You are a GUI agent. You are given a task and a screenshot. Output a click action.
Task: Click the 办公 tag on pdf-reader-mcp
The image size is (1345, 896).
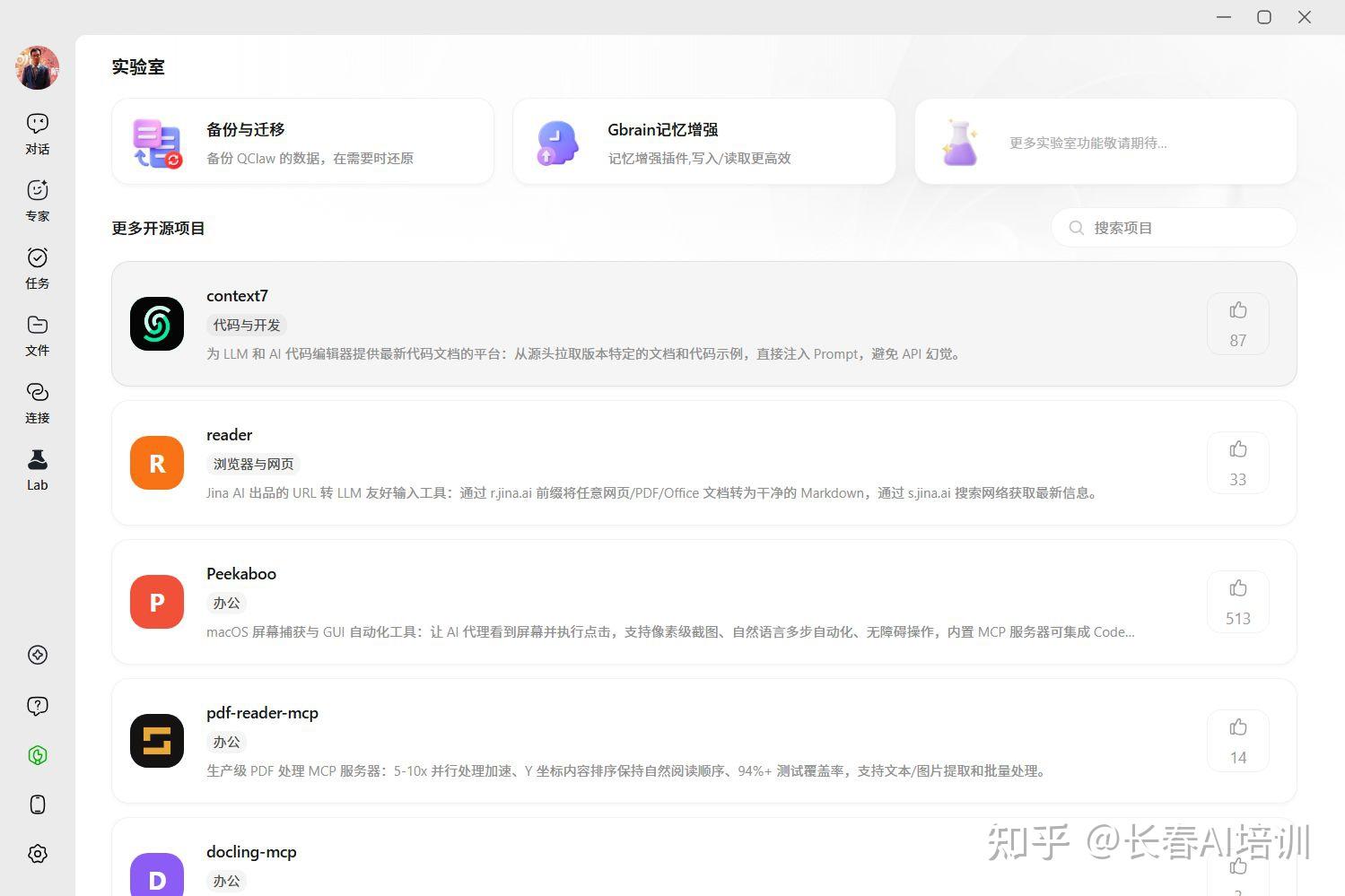[227, 742]
